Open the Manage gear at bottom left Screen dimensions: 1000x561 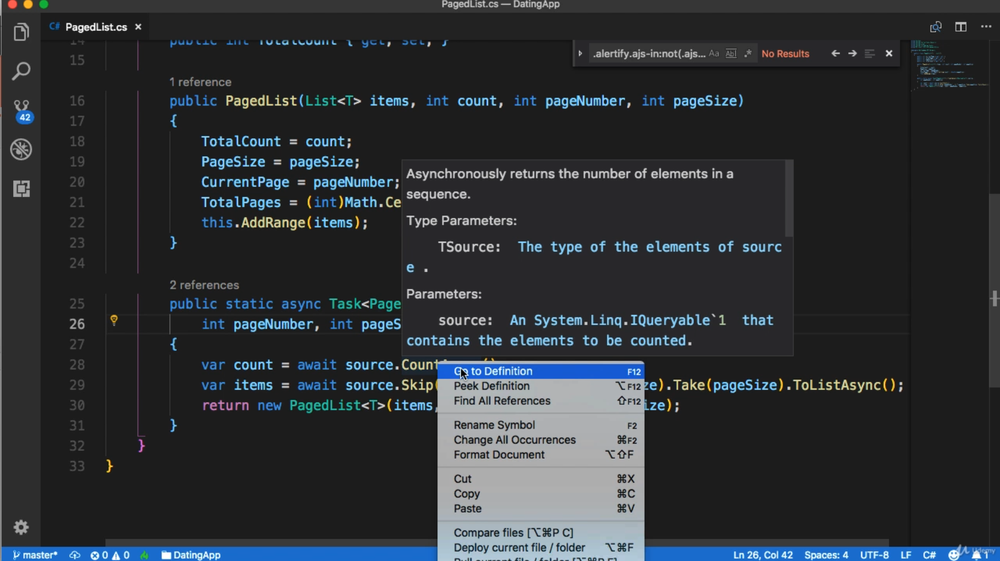[21, 527]
